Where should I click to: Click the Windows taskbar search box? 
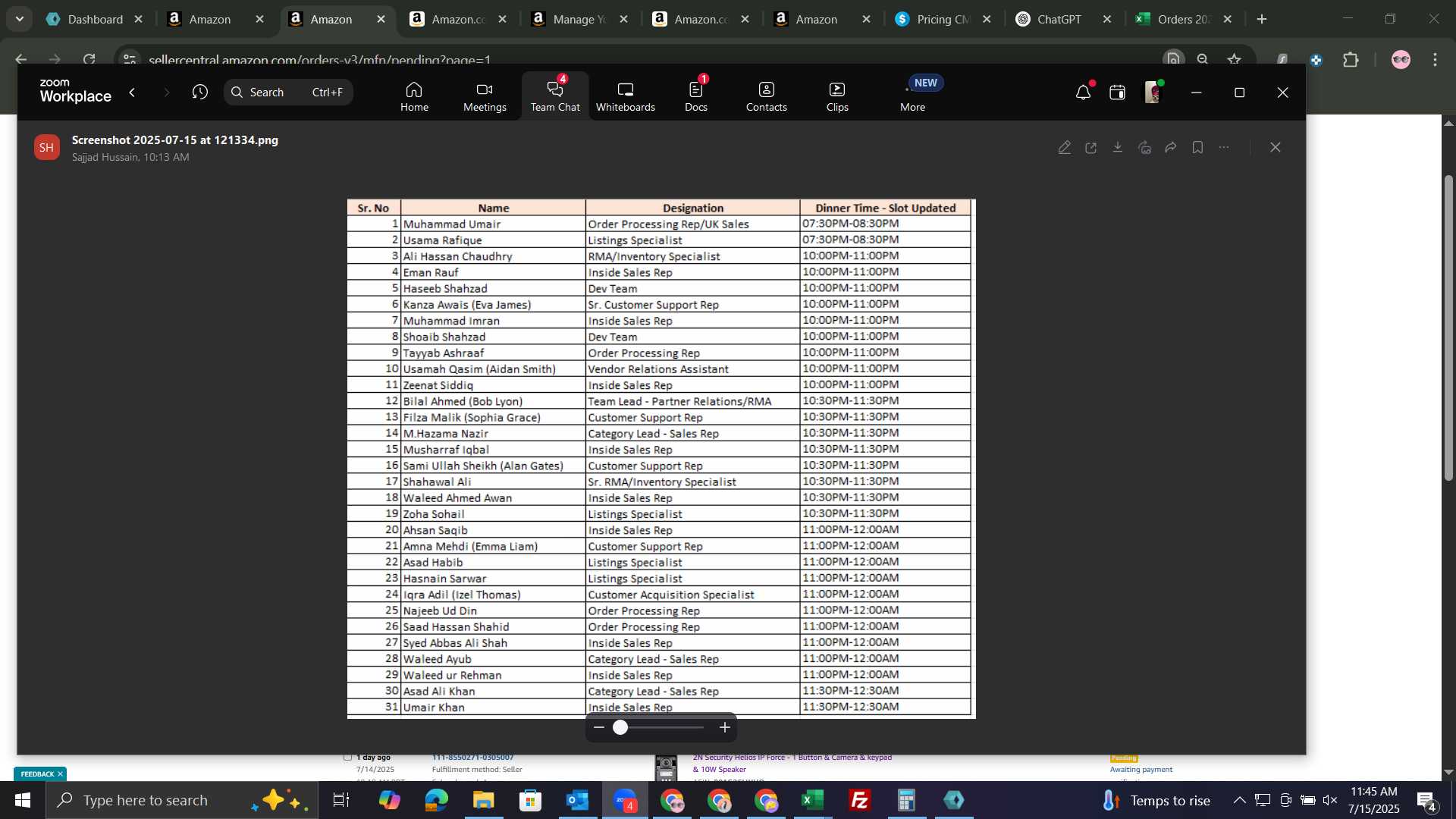point(182,800)
